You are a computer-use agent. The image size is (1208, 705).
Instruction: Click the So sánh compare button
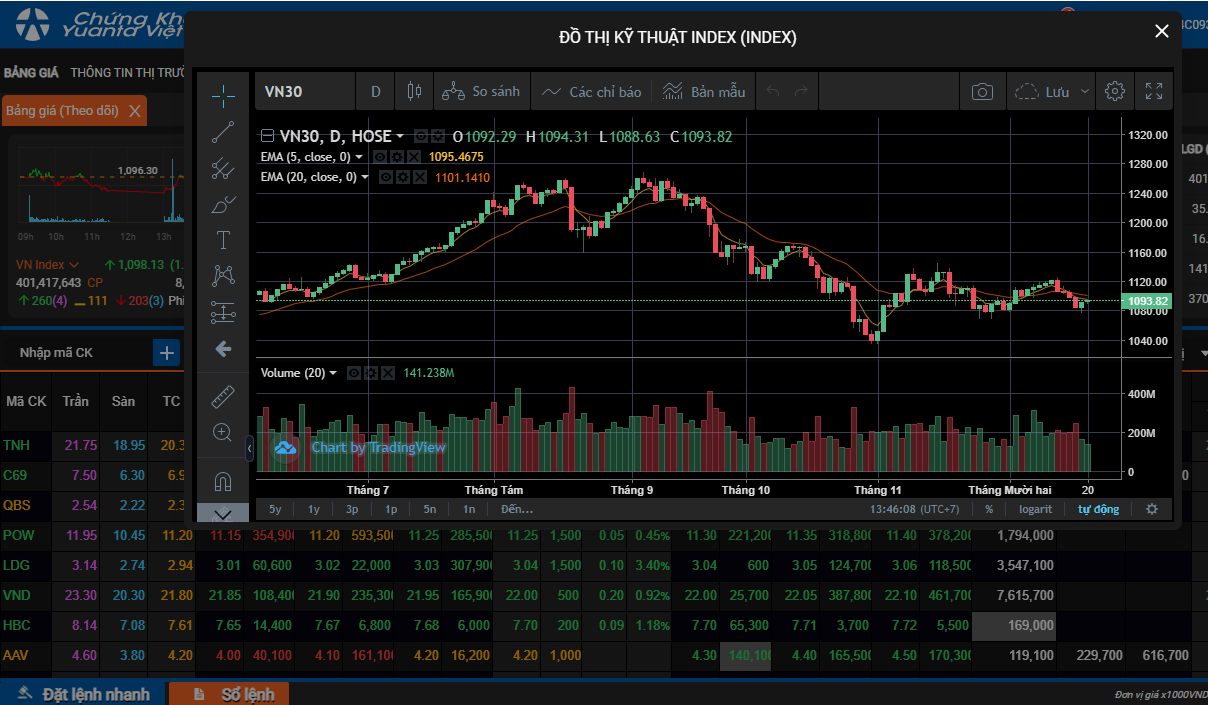482,92
